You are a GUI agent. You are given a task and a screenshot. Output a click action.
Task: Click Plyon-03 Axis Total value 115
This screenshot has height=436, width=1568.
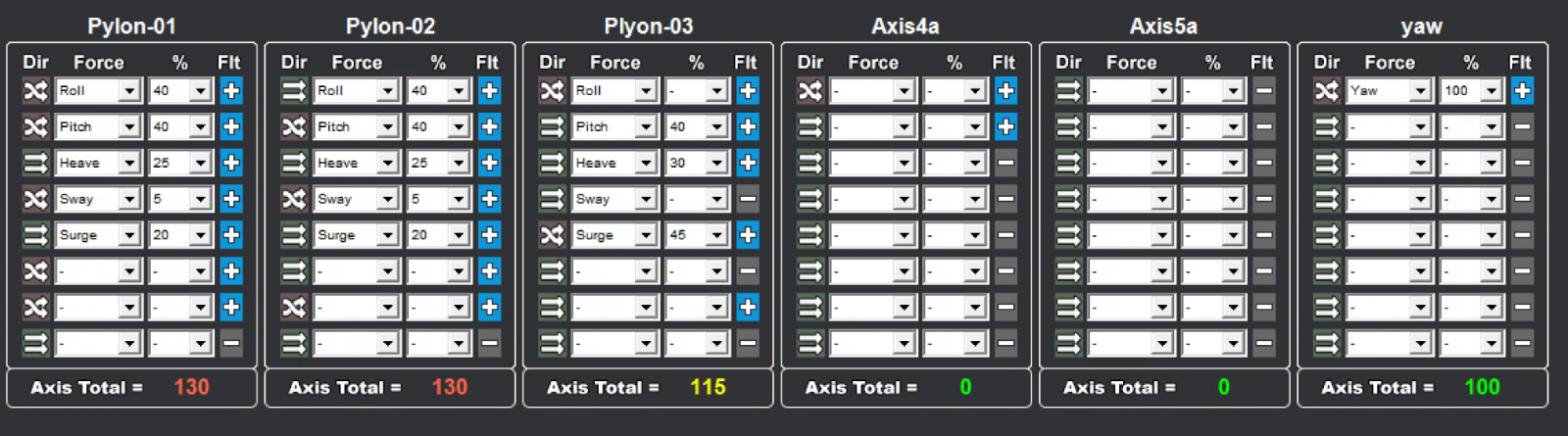(708, 387)
